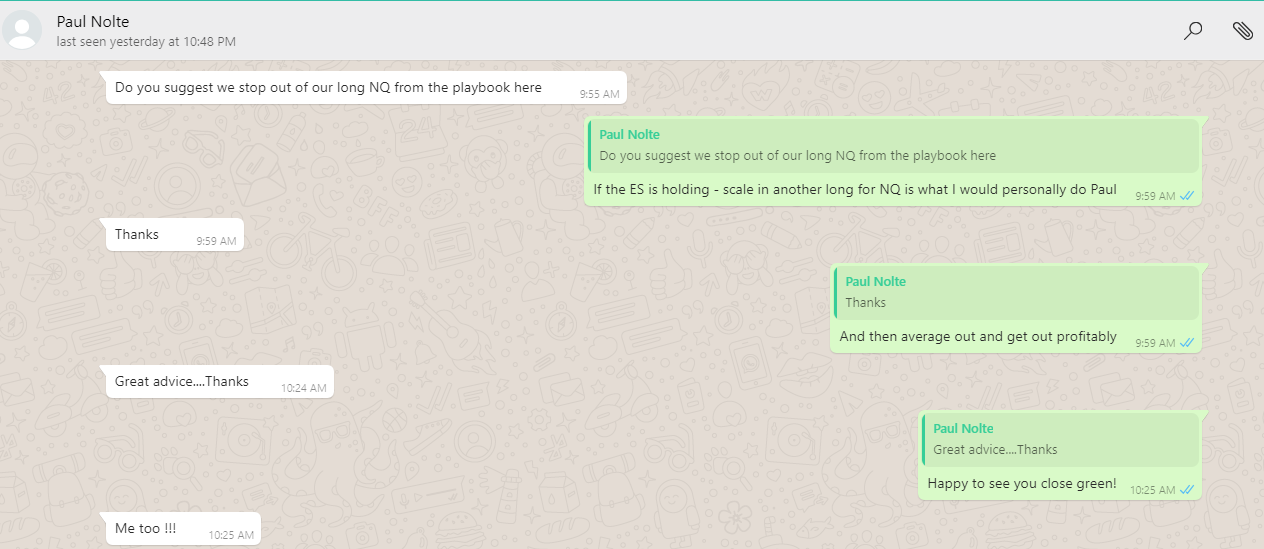Click the Paul Nolte name in header
This screenshot has height=549, width=1264.
tap(93, 22)
